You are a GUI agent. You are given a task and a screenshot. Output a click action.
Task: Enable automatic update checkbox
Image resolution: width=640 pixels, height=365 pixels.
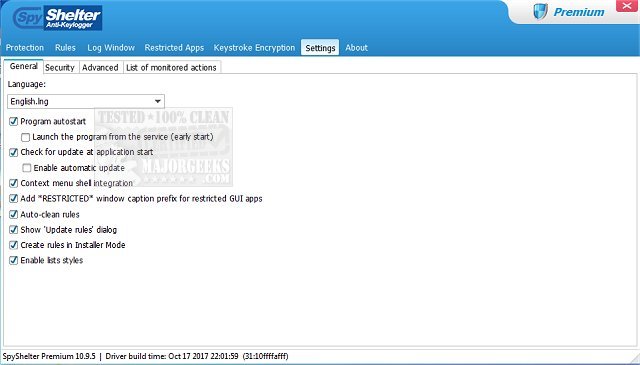[27, 168]
